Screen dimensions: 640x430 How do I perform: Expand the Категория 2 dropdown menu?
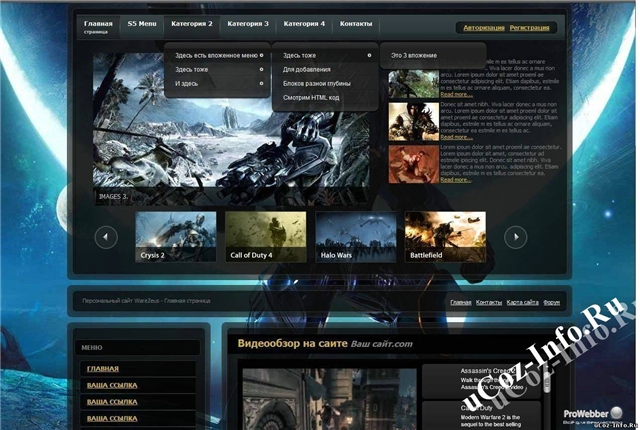[192, 22]
